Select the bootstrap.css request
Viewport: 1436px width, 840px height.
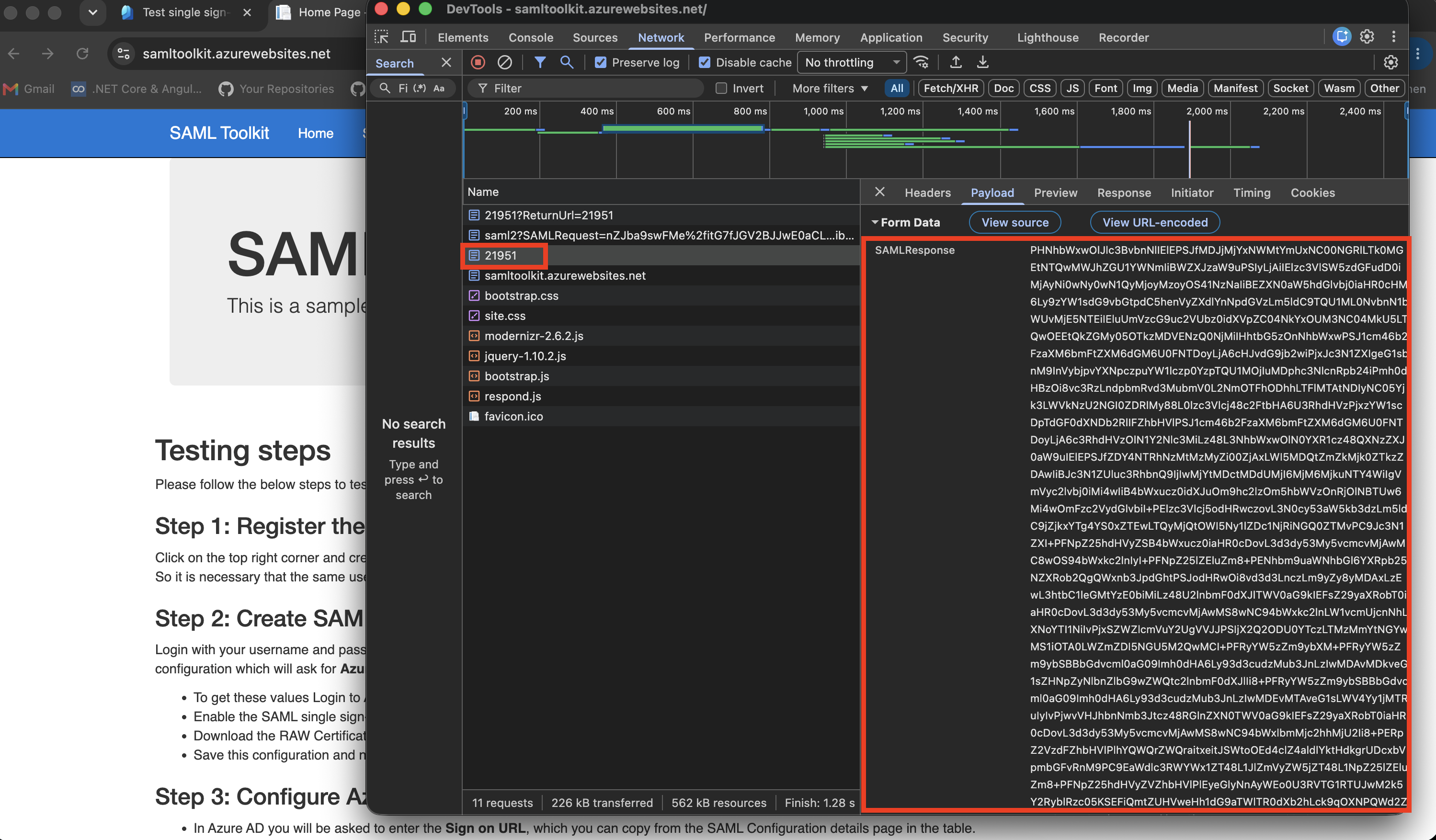tap(661, 296)
